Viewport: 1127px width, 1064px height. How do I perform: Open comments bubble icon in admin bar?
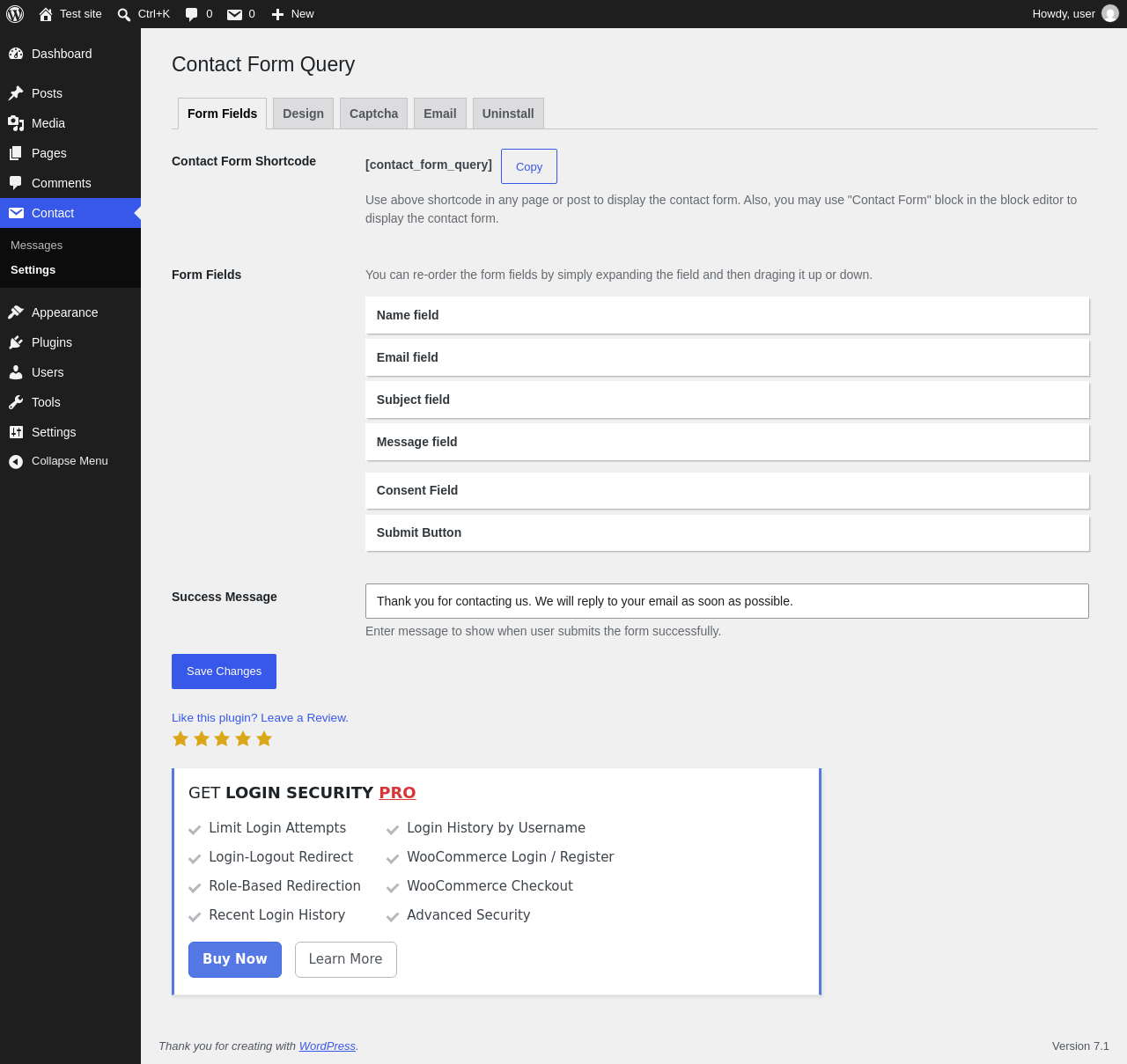[x=192, y=14]
